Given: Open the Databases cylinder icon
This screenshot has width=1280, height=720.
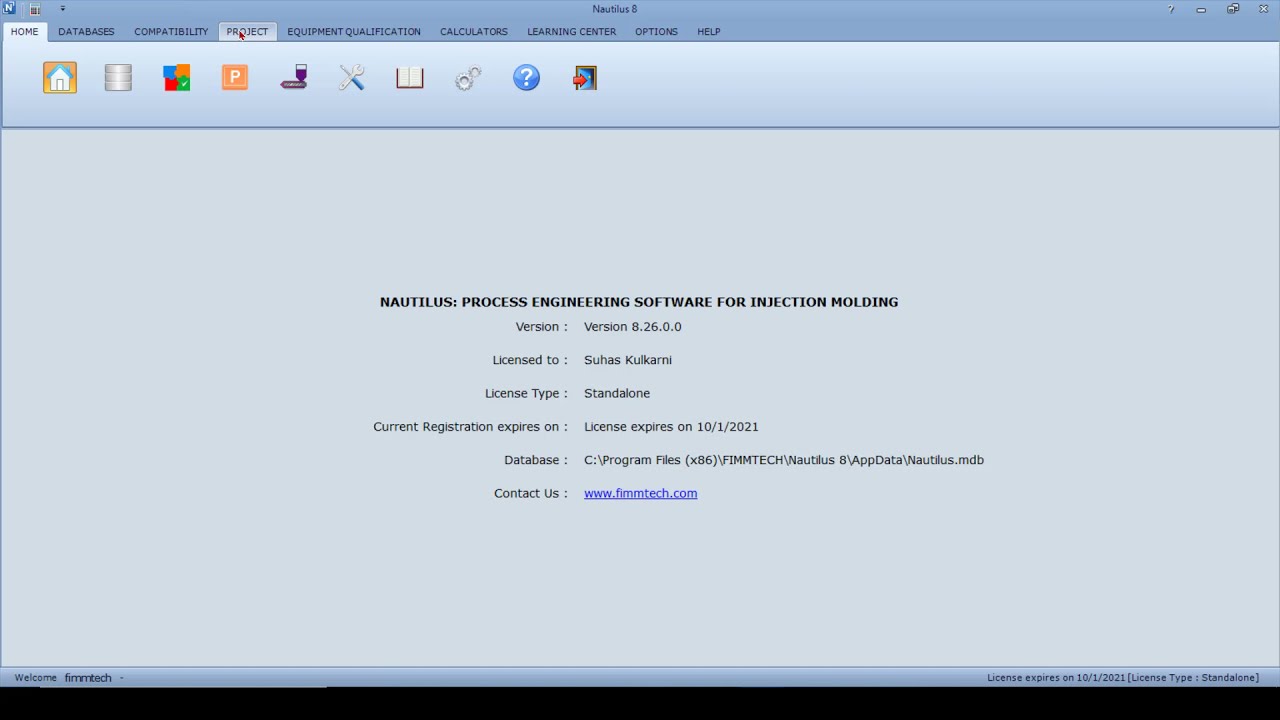Looking at the screenshot, I should (x=118, y=78).
